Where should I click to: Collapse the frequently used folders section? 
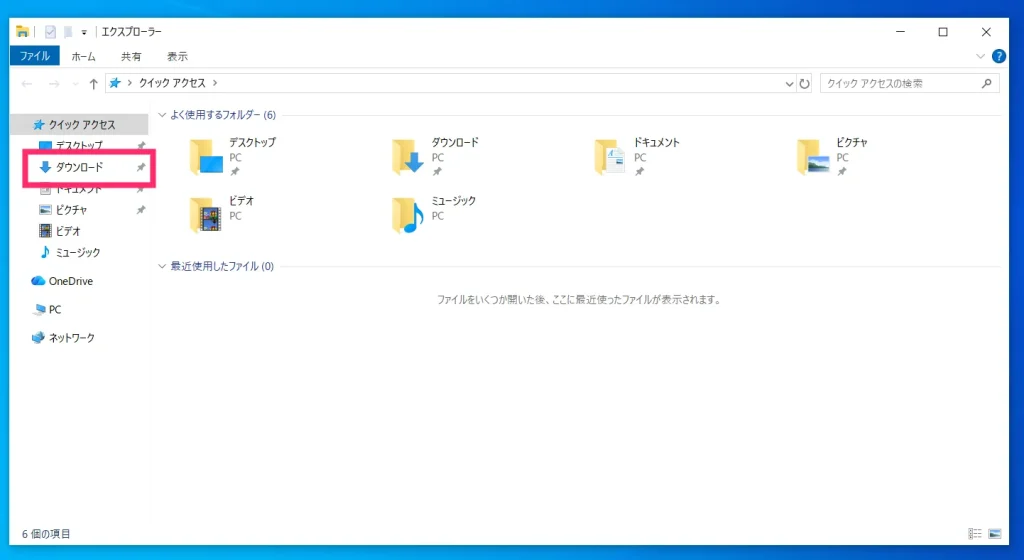coord(163,115)
